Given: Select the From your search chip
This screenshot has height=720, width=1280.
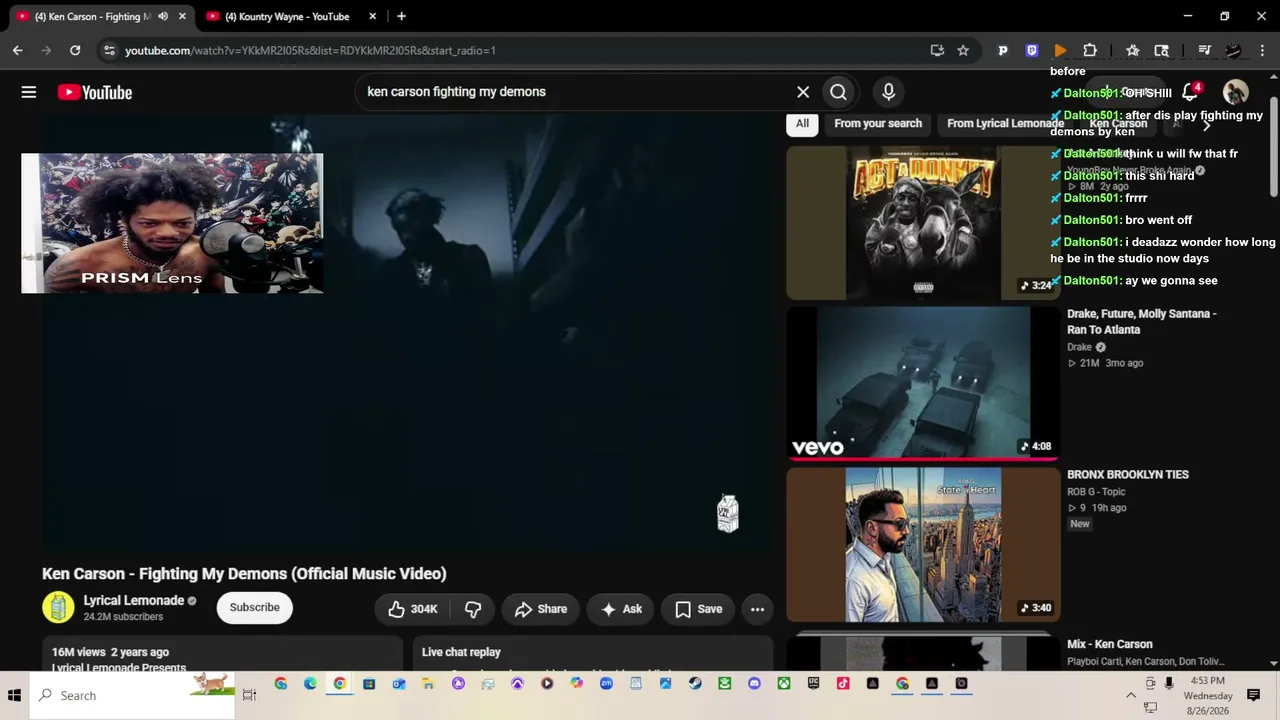Looking at the screenshot, I should 878,123.
